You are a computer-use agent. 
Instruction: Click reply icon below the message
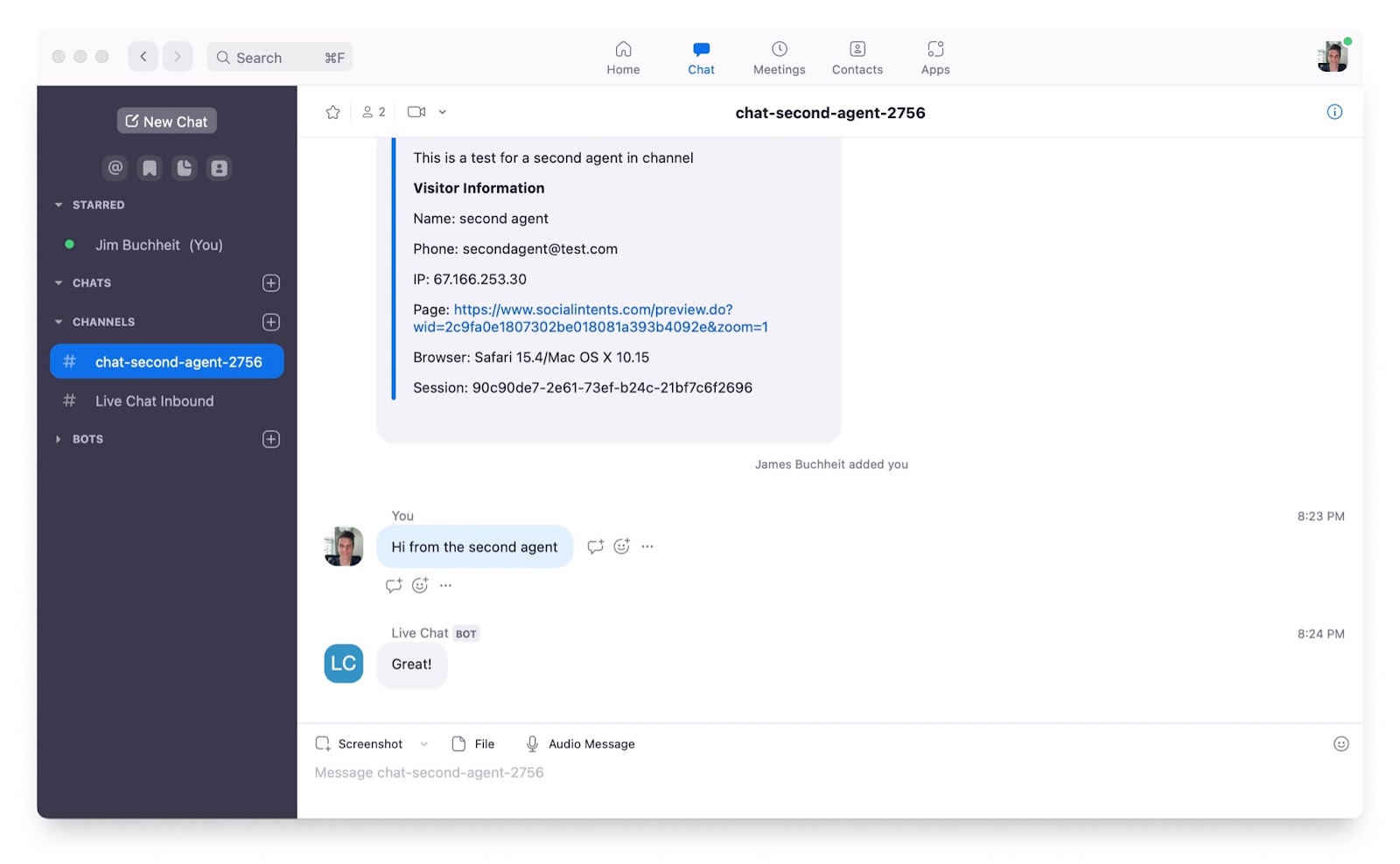[x=394, y=585]
